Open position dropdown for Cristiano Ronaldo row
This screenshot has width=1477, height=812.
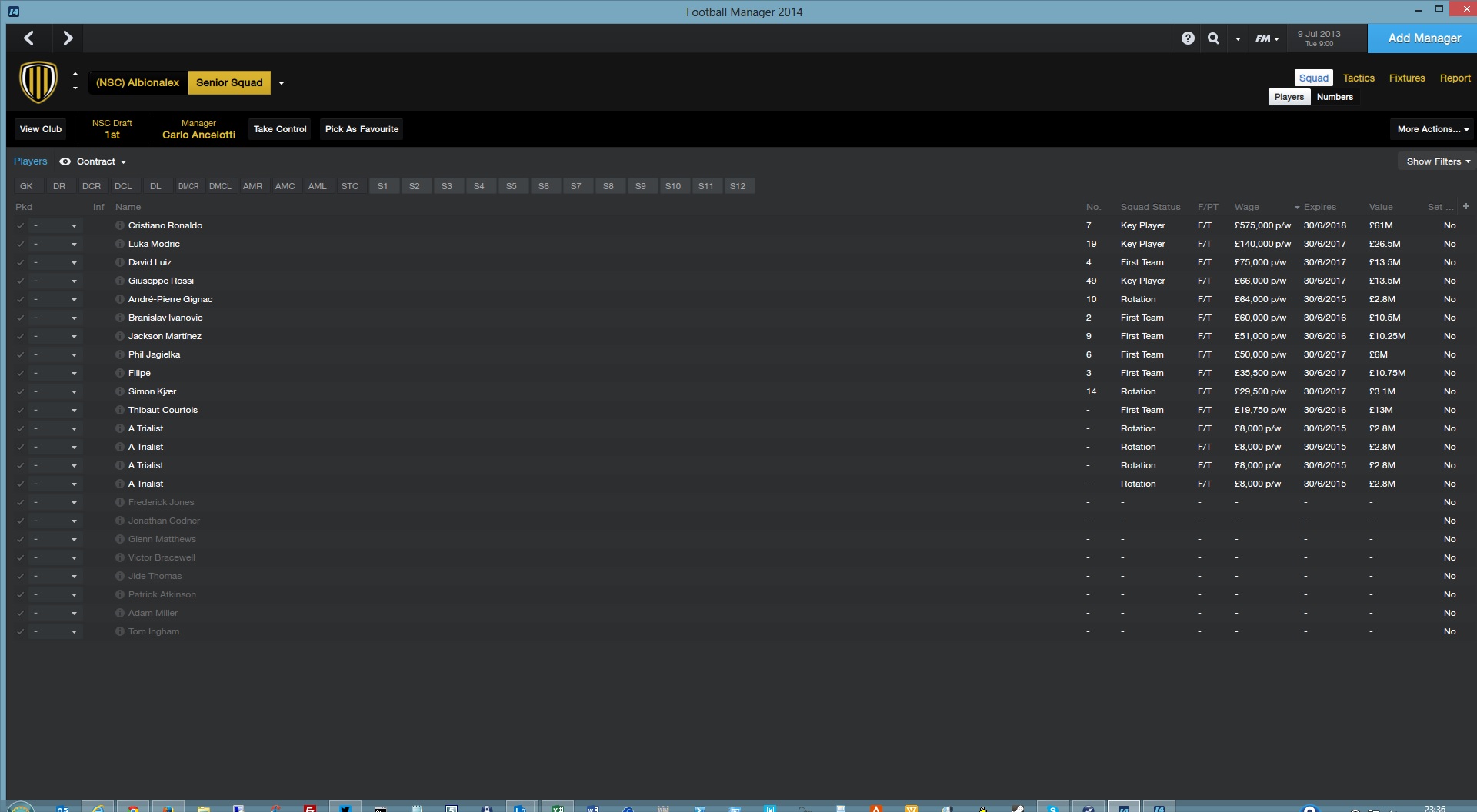pyautogui.click(x=55, y=225)
